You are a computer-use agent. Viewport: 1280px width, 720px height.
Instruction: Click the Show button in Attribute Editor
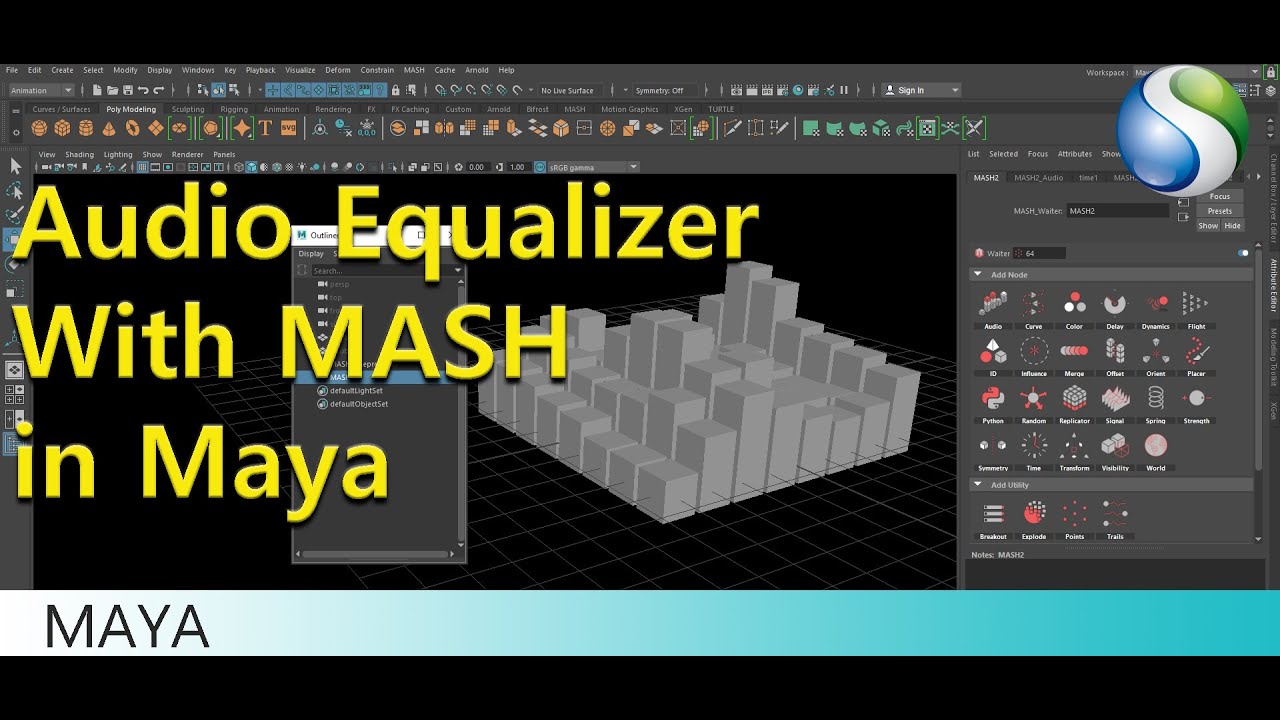(x=1208, y=226)
